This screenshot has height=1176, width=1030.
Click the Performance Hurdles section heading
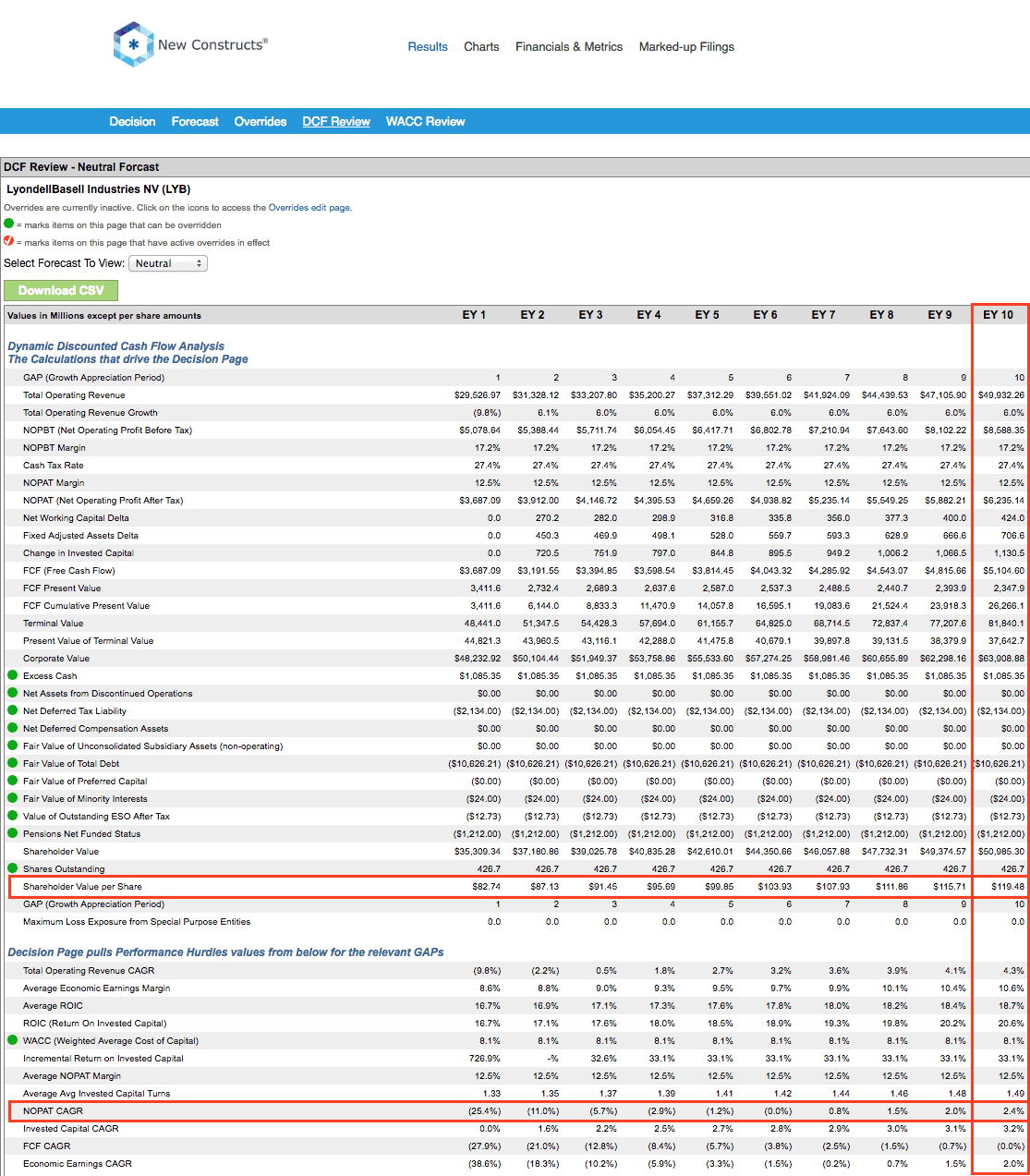(225, 952)
